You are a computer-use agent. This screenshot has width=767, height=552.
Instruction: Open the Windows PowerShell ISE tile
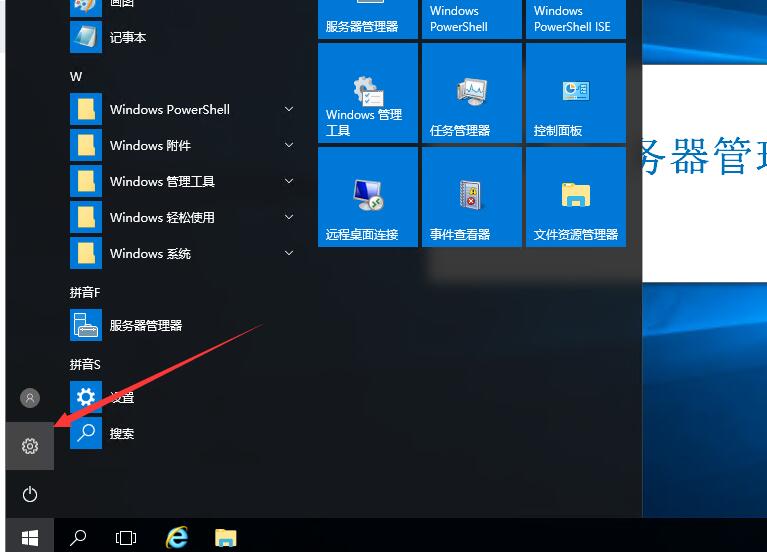pos(576,19)
